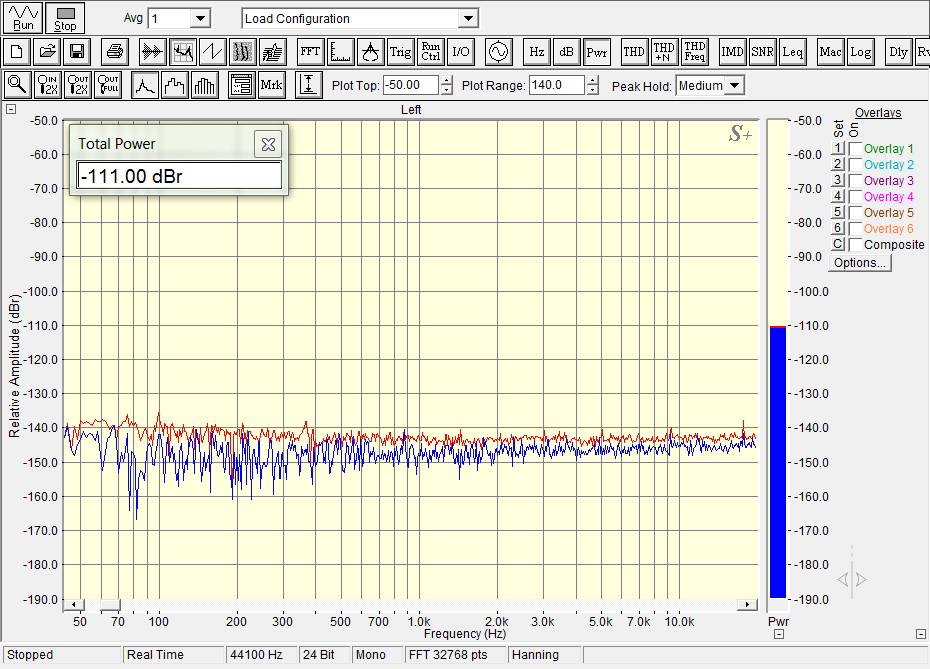Enable Overlay 1 checkbox

click(855, 149)
